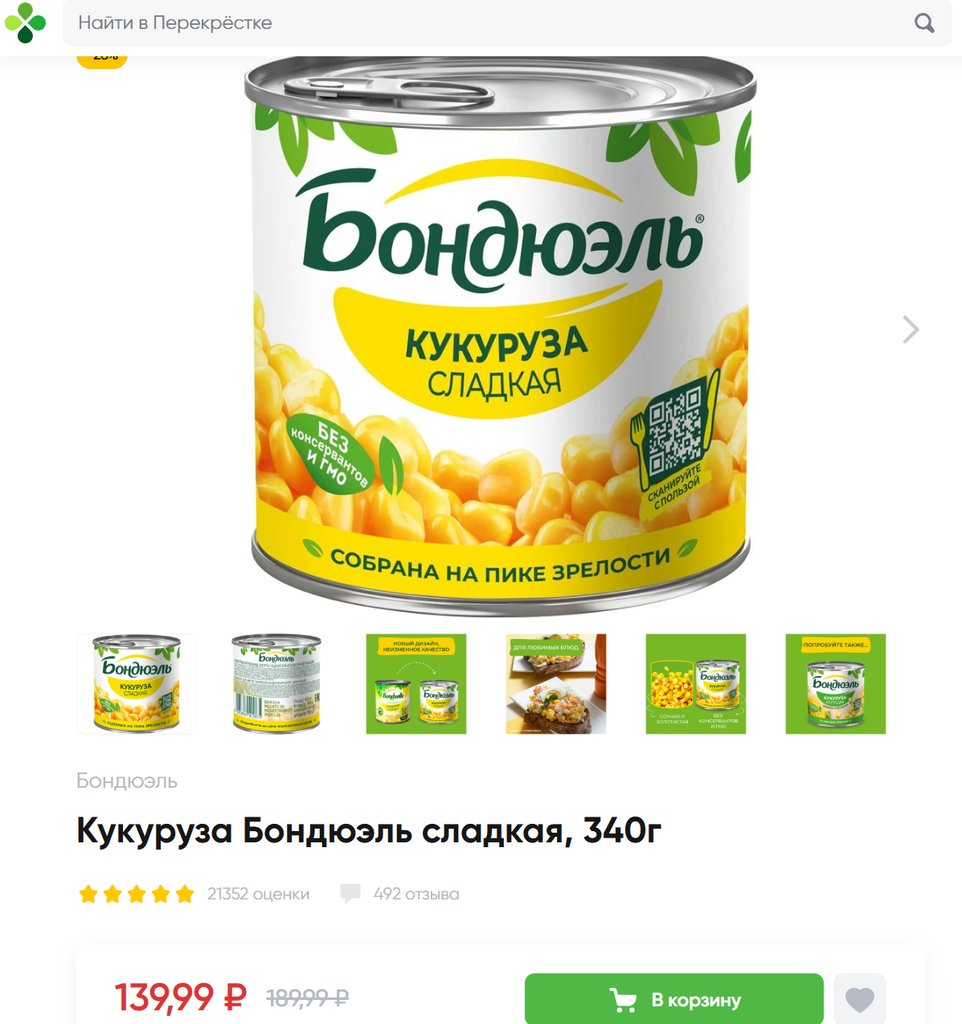Image resolution: width=962 pixels, height=1024 pixels.
Task: Click the five-star rating row
Action: pyautogui.click(x=136, y=893)
